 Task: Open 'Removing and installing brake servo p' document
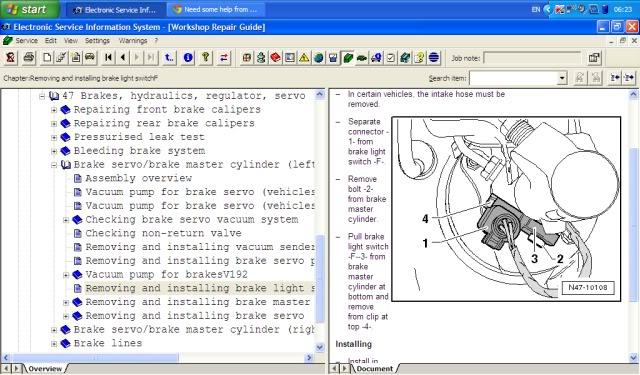click(x=200, y=261)
